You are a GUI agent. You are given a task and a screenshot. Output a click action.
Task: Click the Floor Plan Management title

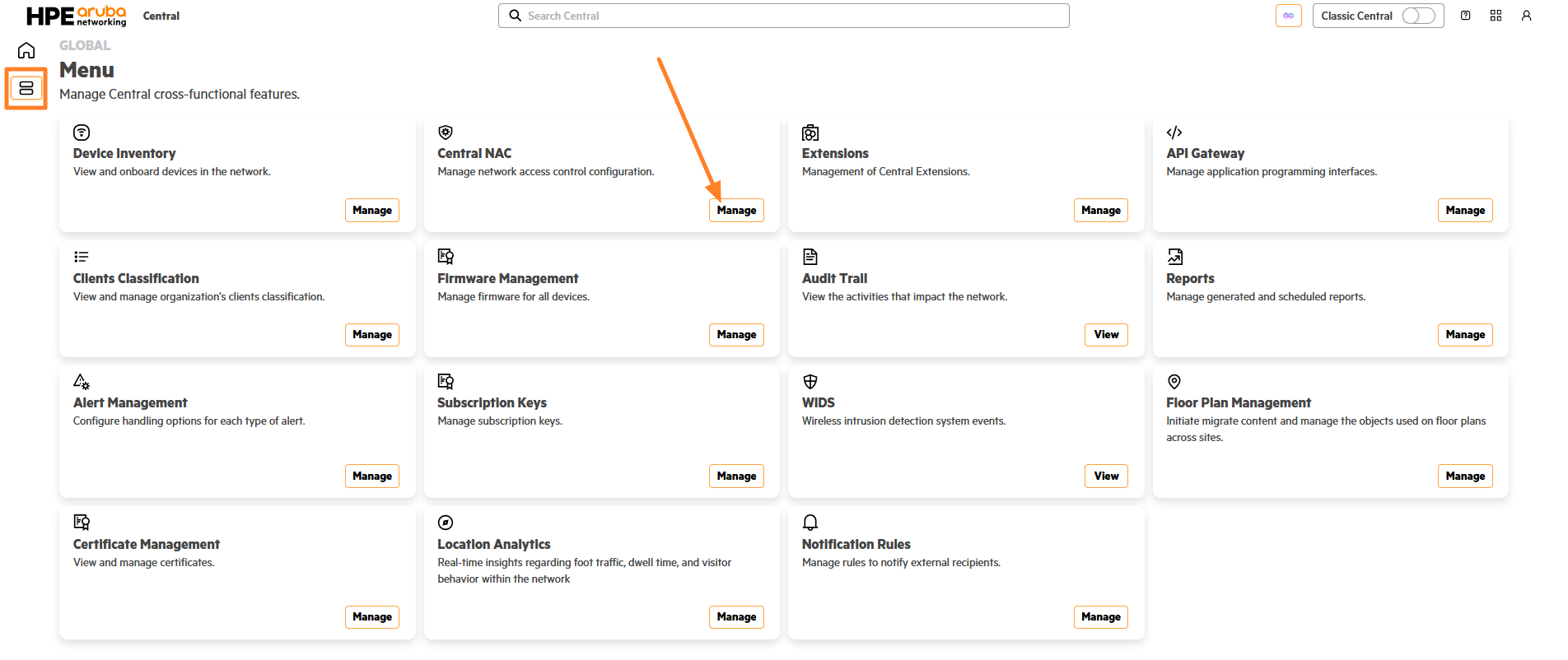[1238, 403]
